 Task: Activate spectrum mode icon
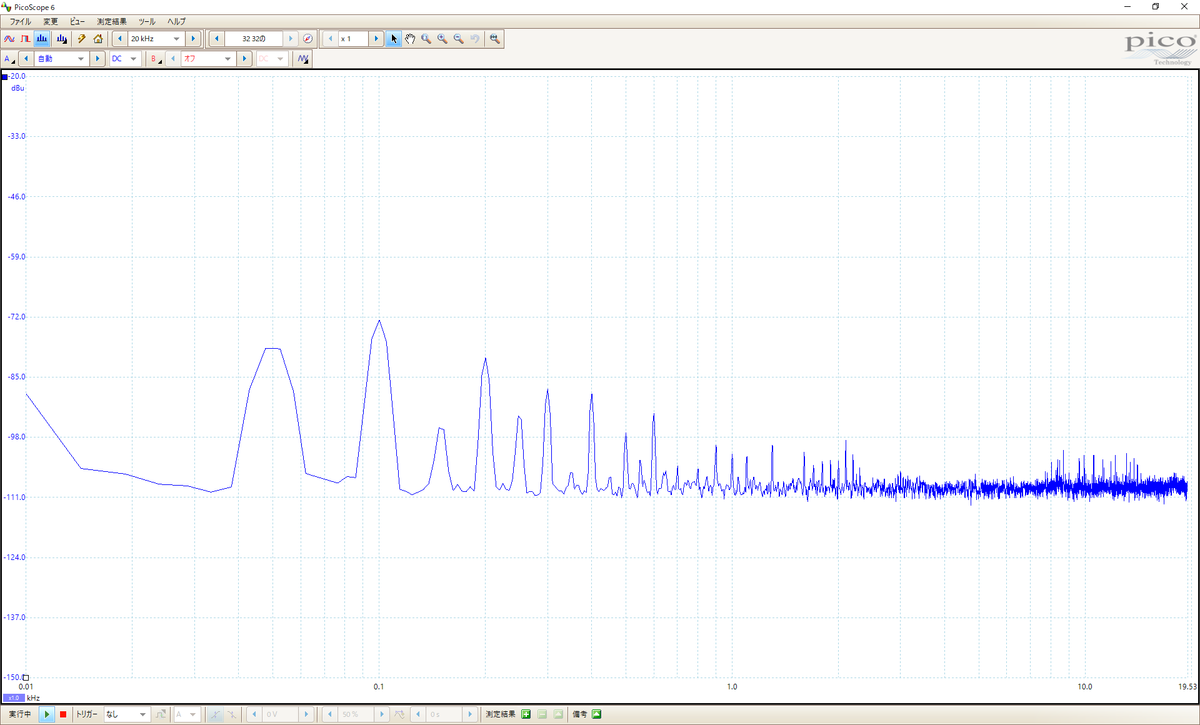42,38
